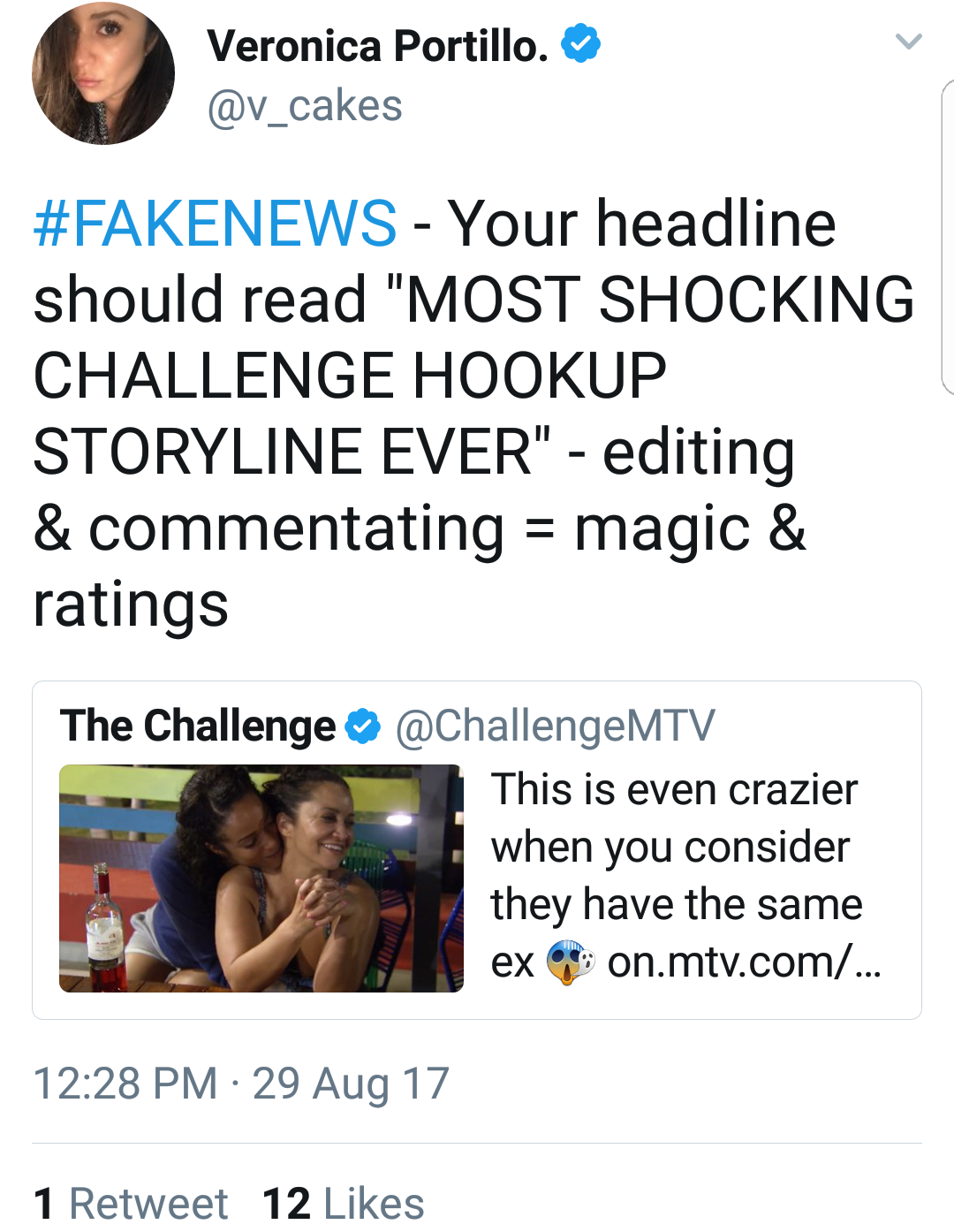Follow the on.mtv.com link

(744, 962)
